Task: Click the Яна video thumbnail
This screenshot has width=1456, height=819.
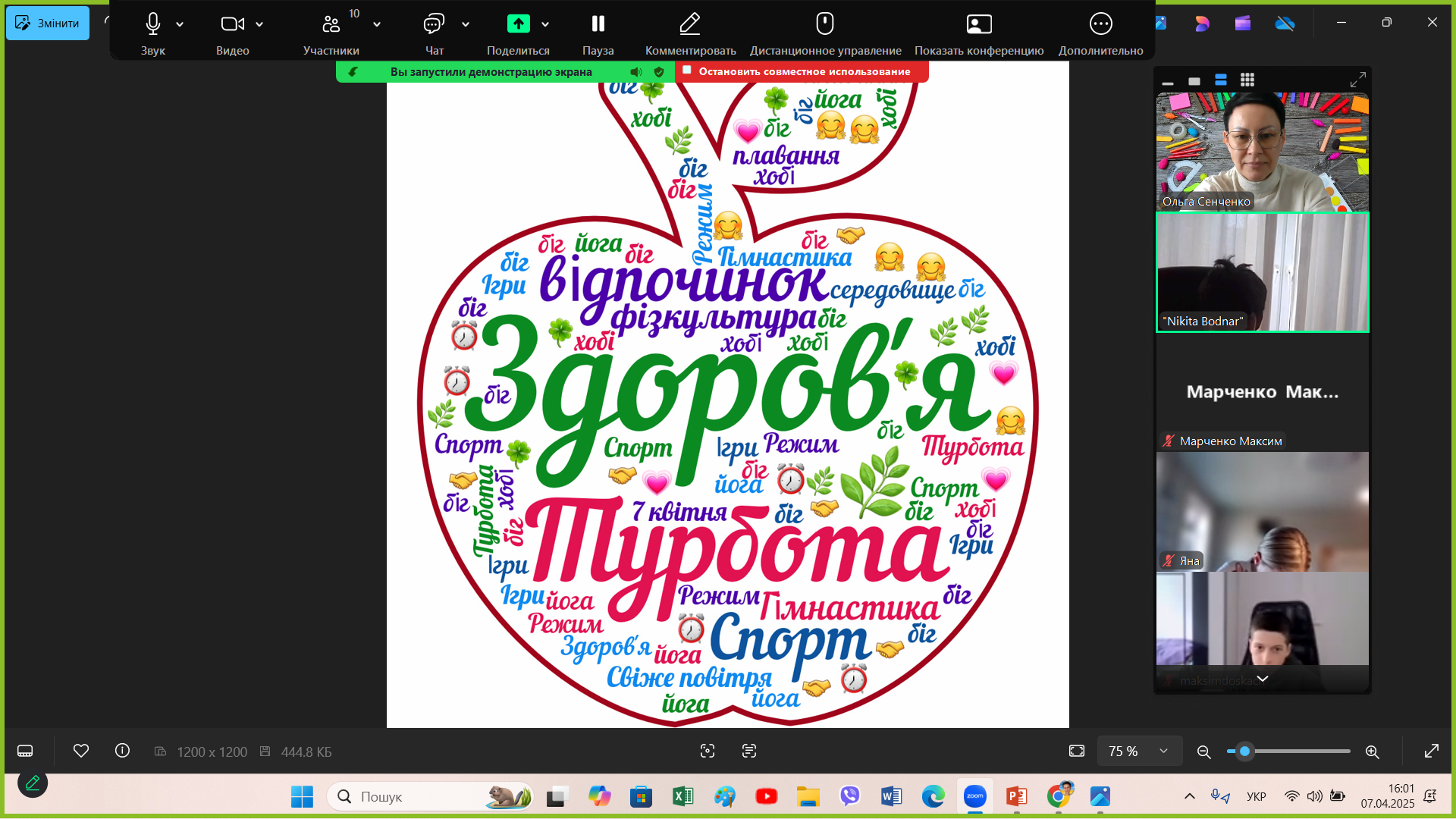Action: pos(1263,512)
